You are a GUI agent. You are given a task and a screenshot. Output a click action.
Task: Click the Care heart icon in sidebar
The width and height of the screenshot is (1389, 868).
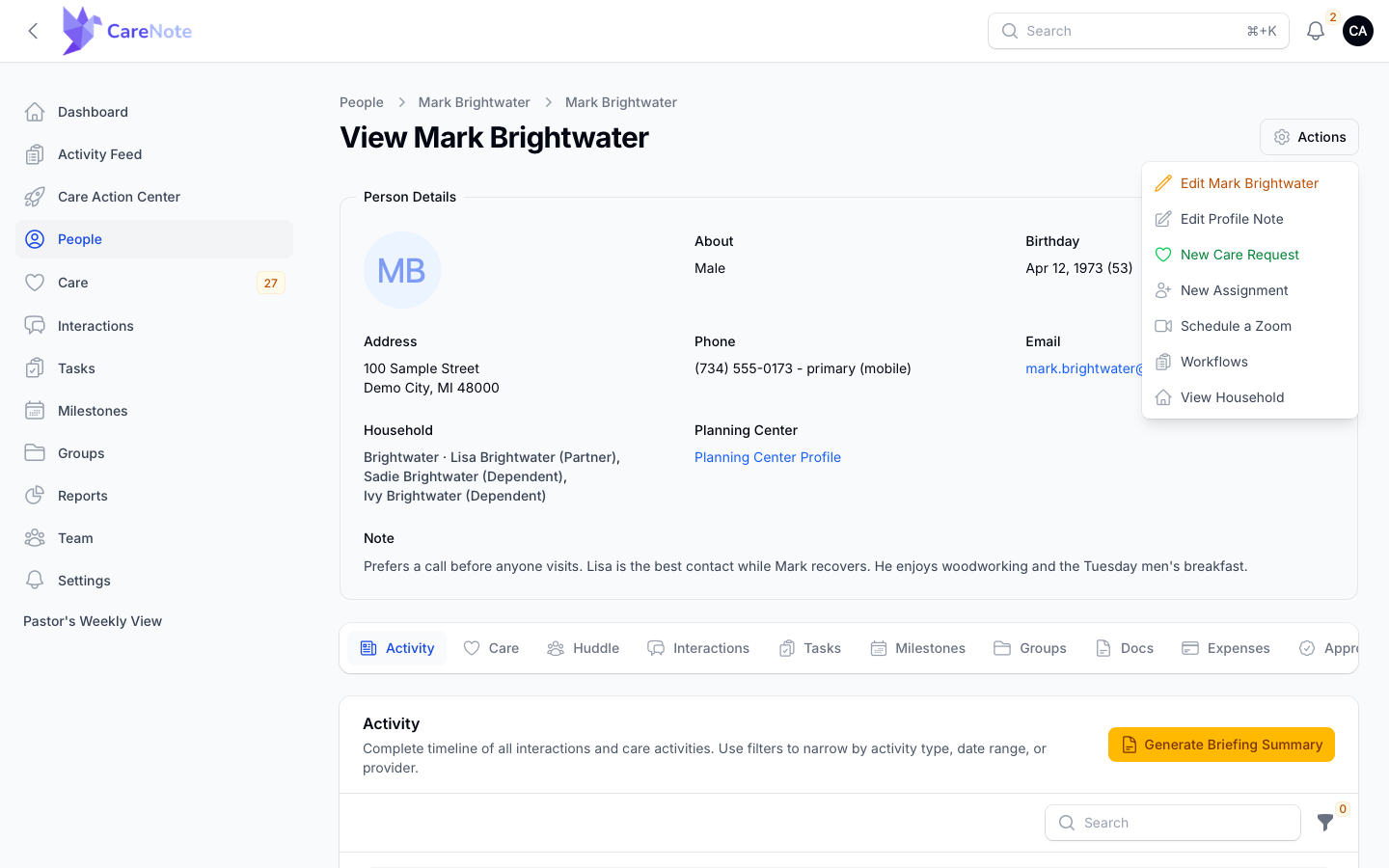click(35, 283)
